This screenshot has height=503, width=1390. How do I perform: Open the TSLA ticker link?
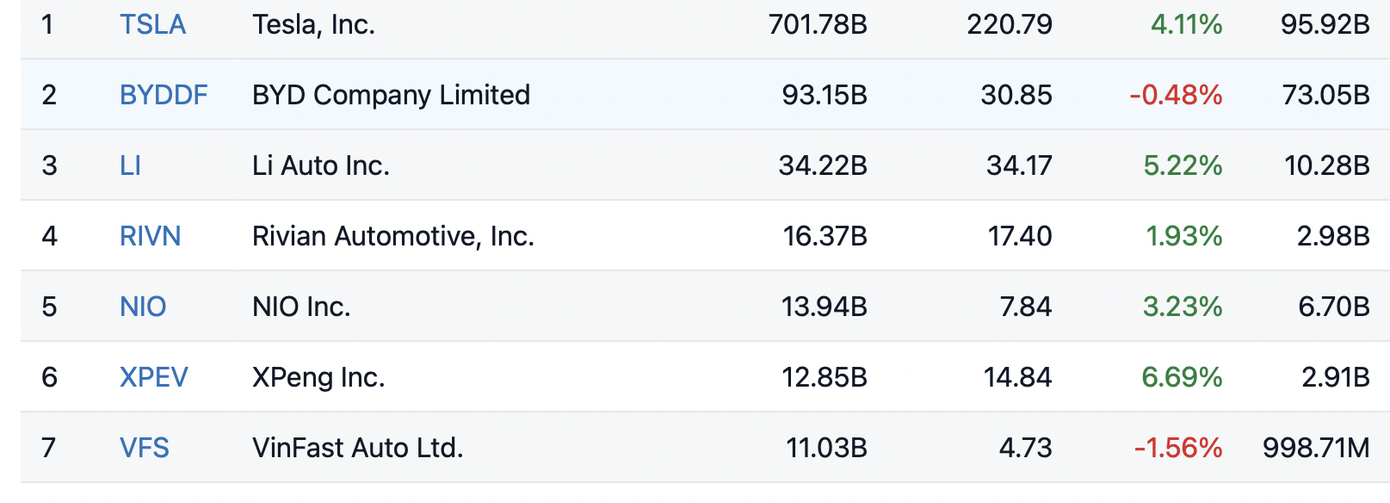[x=153, y=24]
